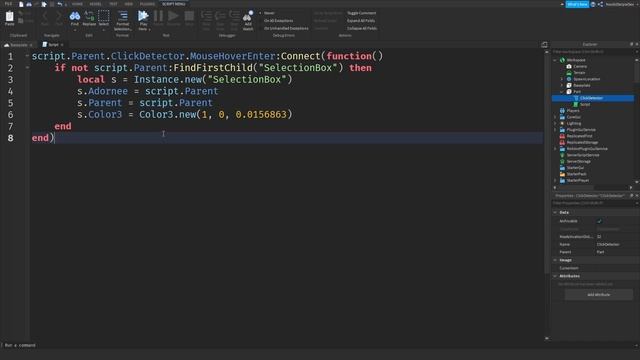Click the Lighting icon in Explorer
The height and width of the screenshot is (360, 640).
pos(562,123)
